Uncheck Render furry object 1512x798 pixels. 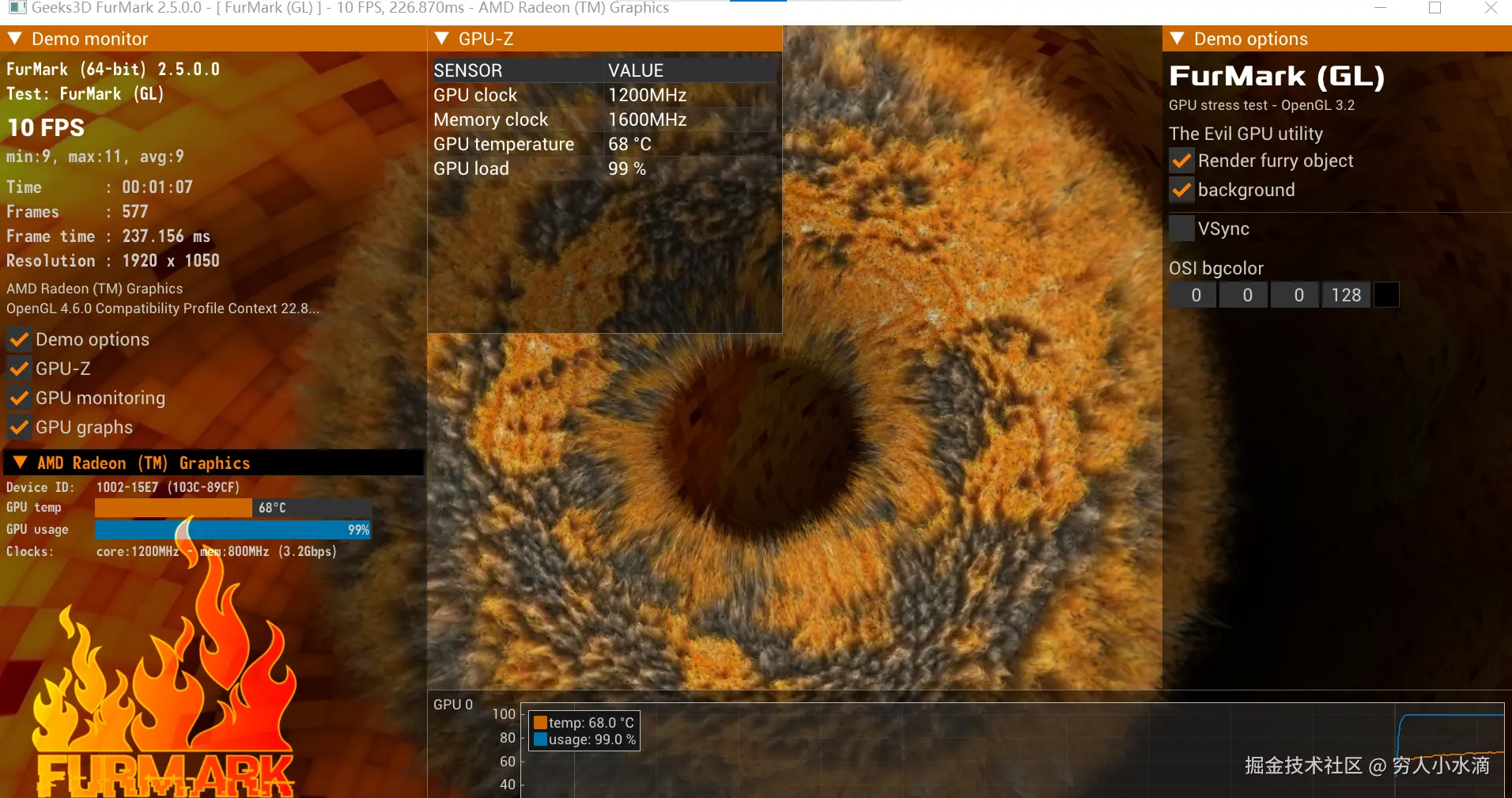1181,161
